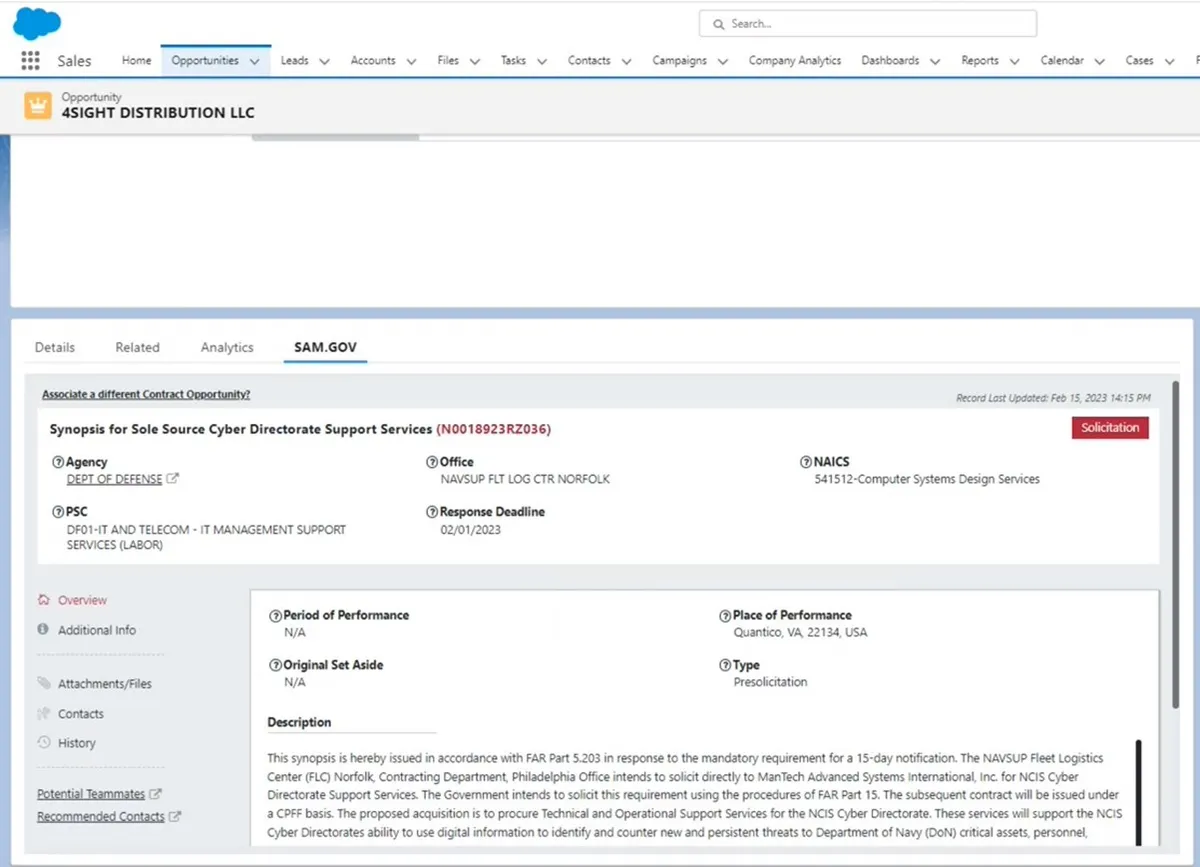Click the help icon next to Period of Performance
The height and width of the screenshot is (867, 1200).
click(275, 615)
